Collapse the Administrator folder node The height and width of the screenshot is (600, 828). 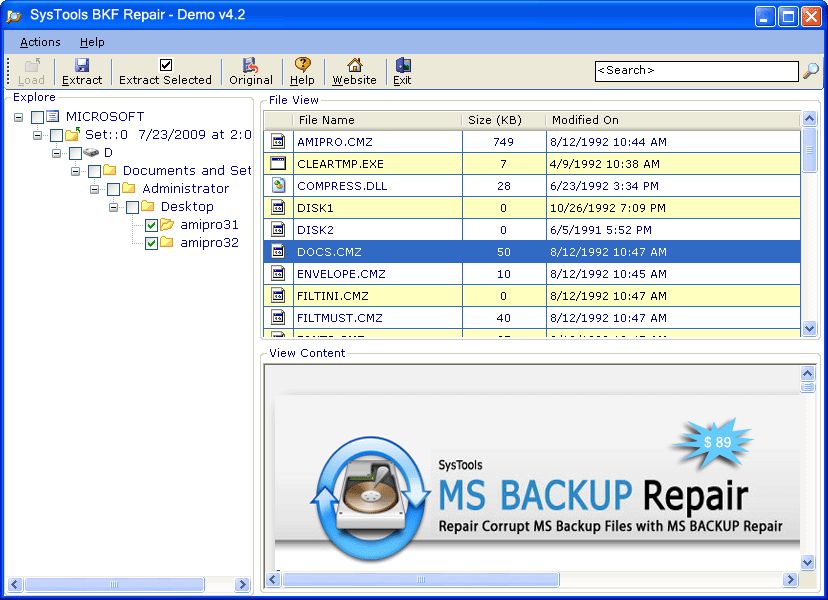click(95, 189)
